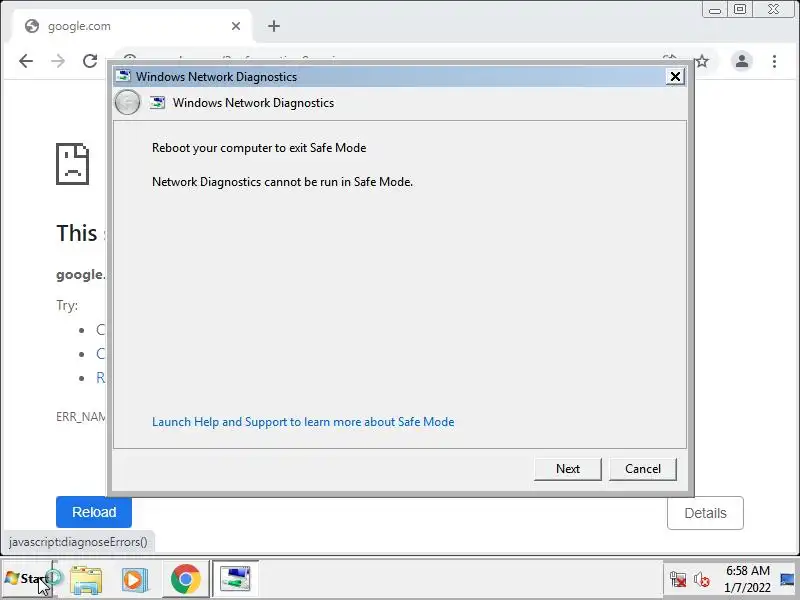Image resolution: width=800 pixels, height=600 pixels.
Task: Switch to Chrome on the taskbar
Action: 186,579
